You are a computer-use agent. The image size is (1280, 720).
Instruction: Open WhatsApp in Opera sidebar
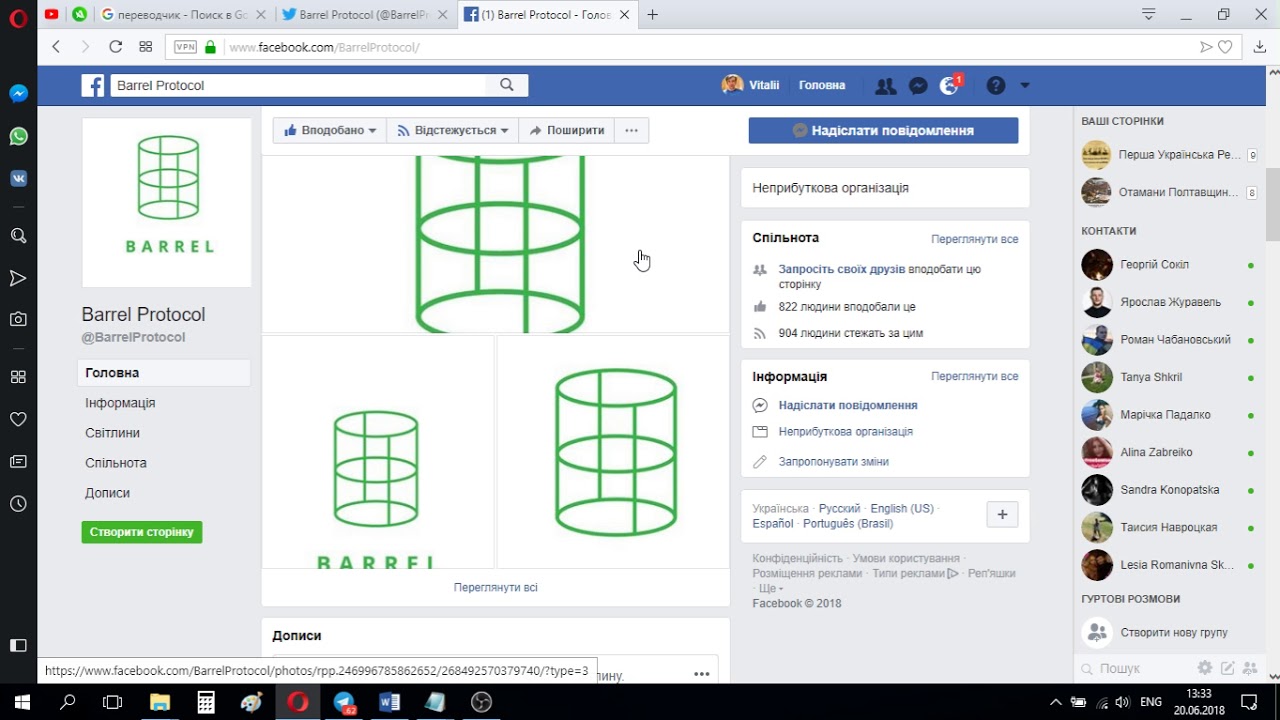[18, 136]
